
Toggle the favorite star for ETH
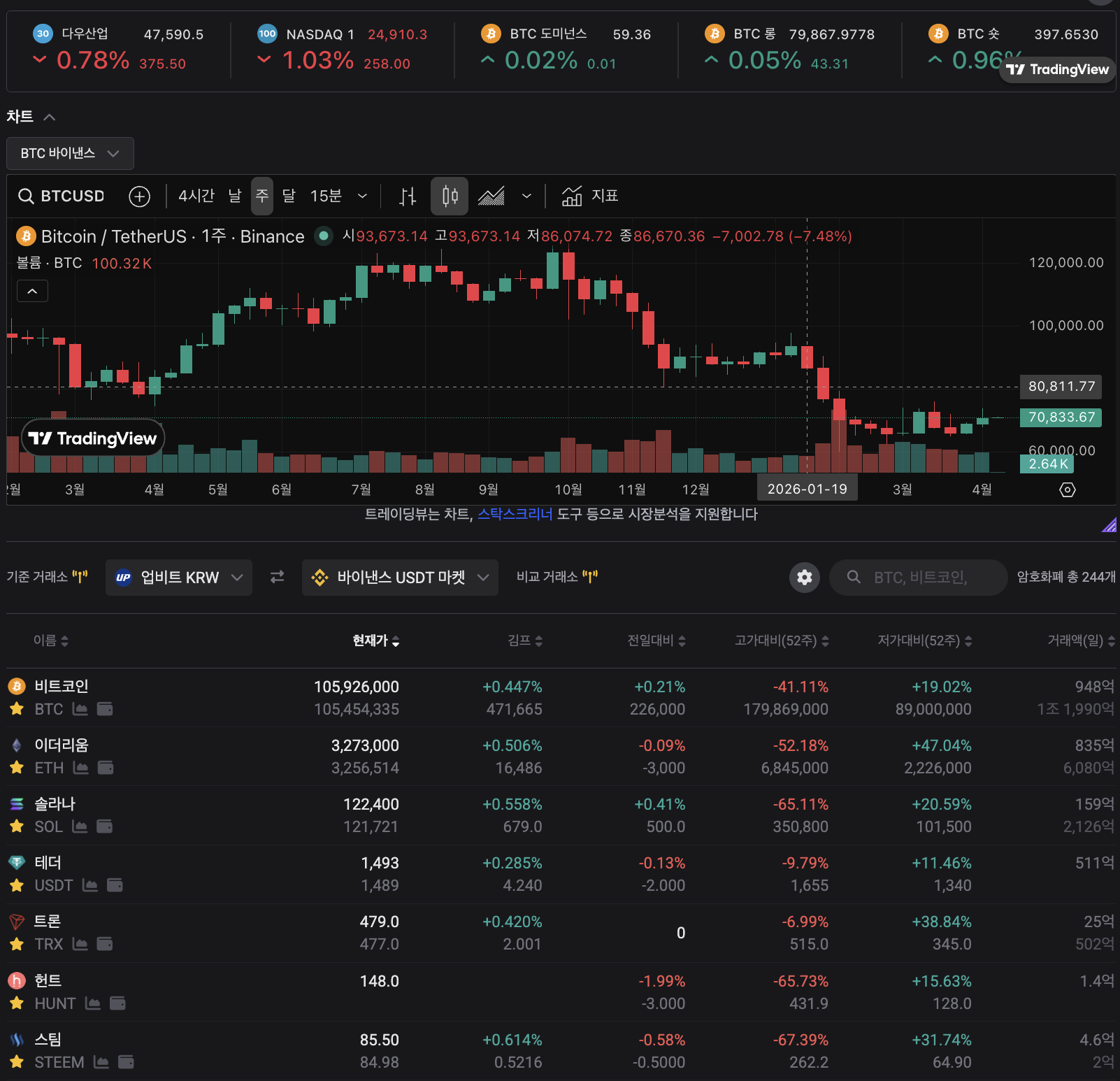[x=17, y=768]
